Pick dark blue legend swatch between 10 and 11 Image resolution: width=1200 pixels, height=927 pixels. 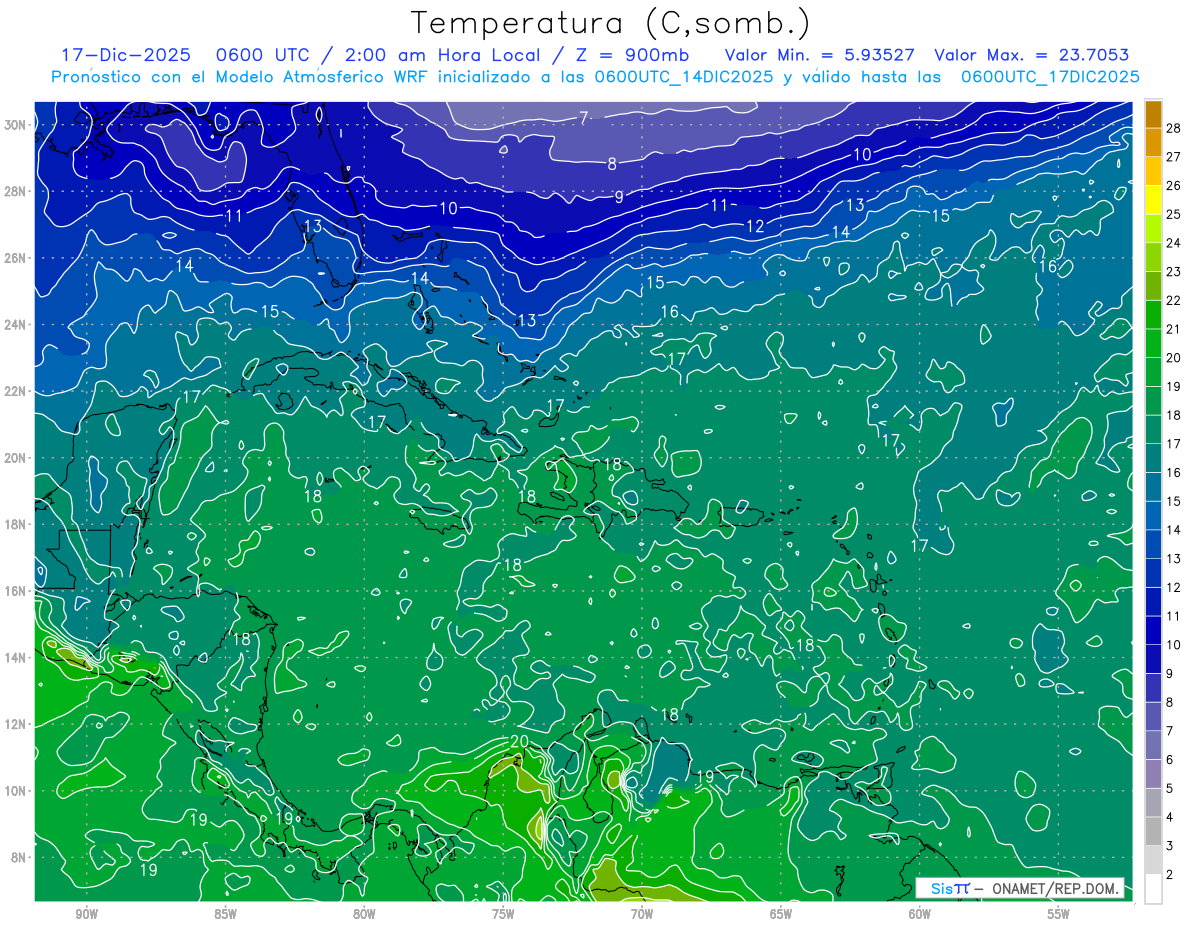point(1153,631)
